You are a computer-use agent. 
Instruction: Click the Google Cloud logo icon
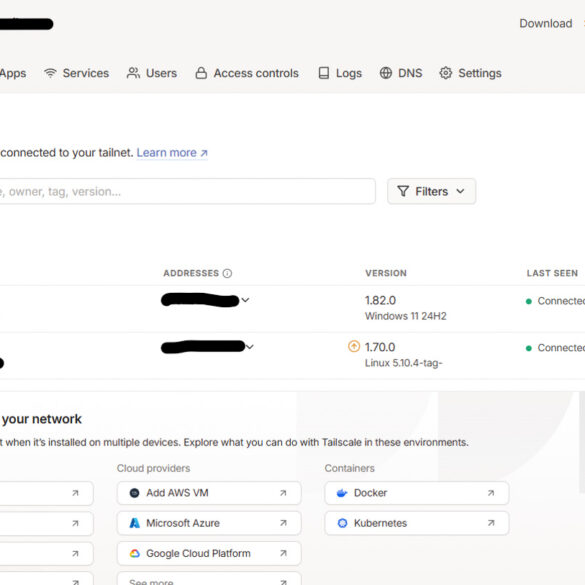click(134, 553)
